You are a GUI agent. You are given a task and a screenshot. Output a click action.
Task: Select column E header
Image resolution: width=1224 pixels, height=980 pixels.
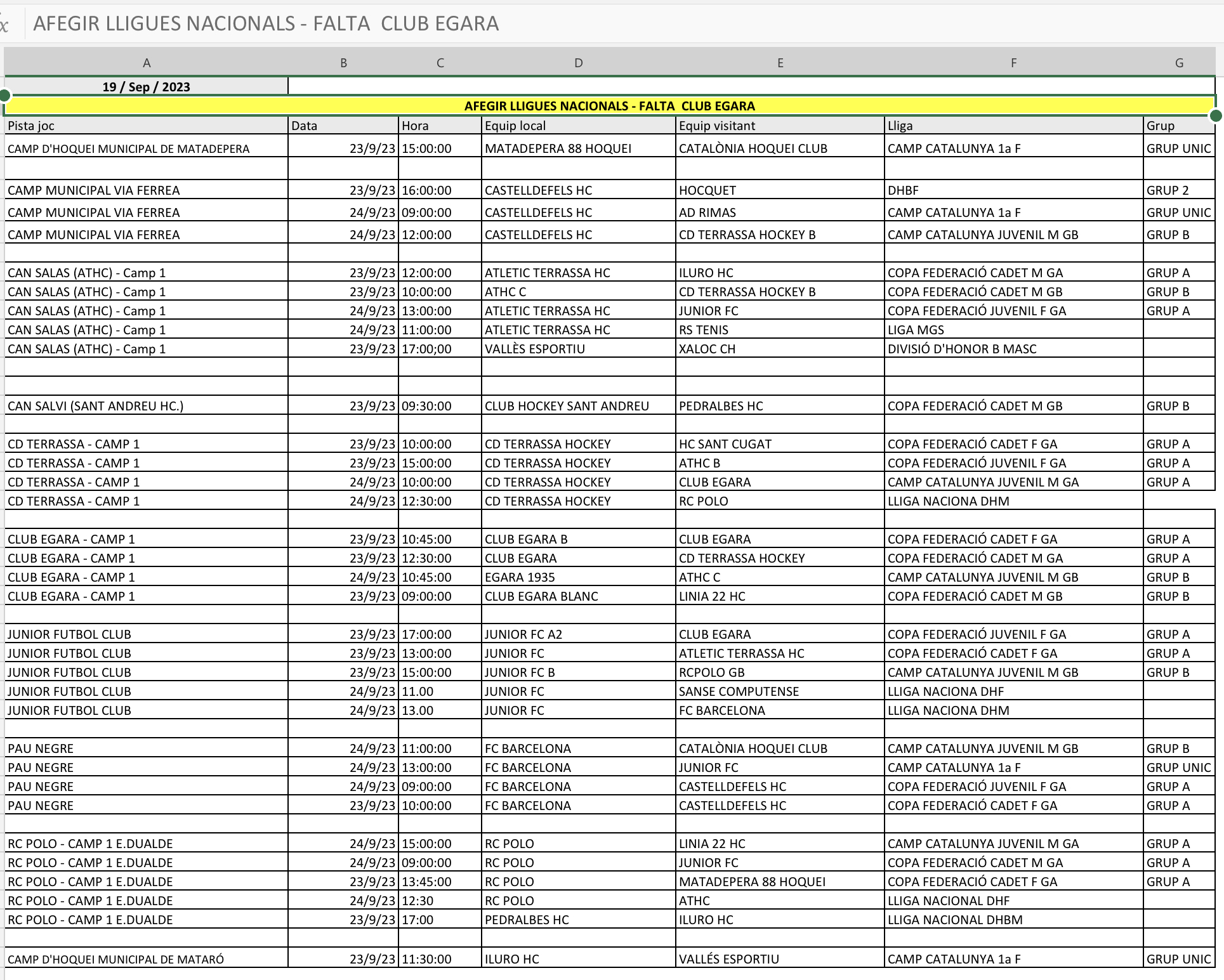780,63
